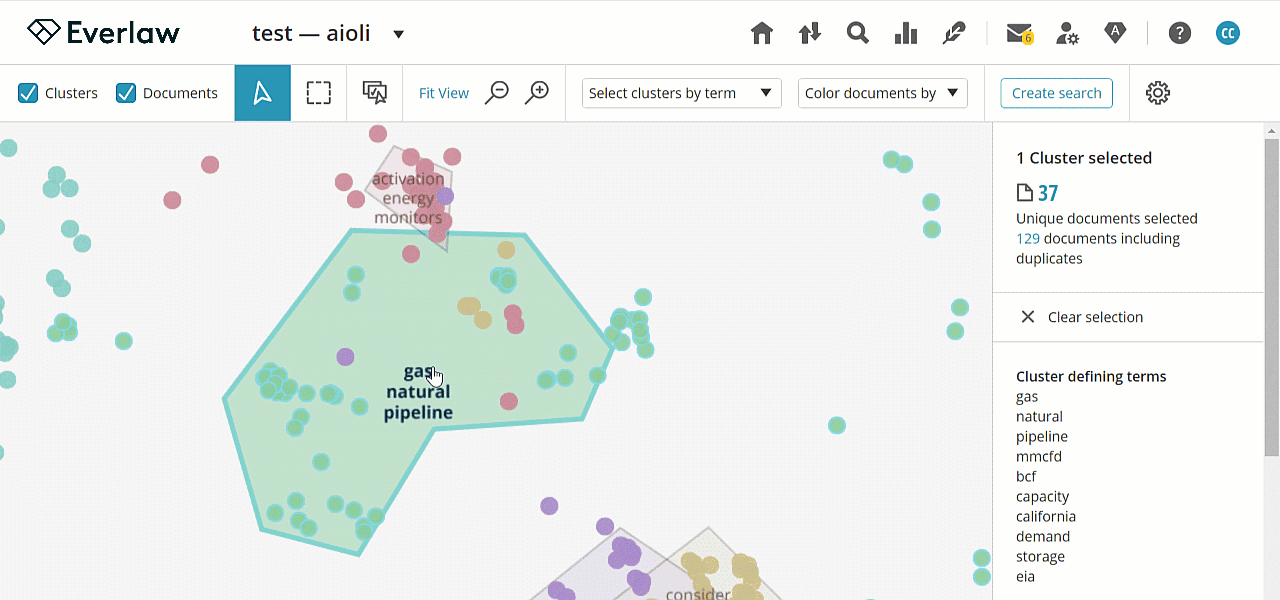
Task: Select the box selection tool
Action: point(319,93)
